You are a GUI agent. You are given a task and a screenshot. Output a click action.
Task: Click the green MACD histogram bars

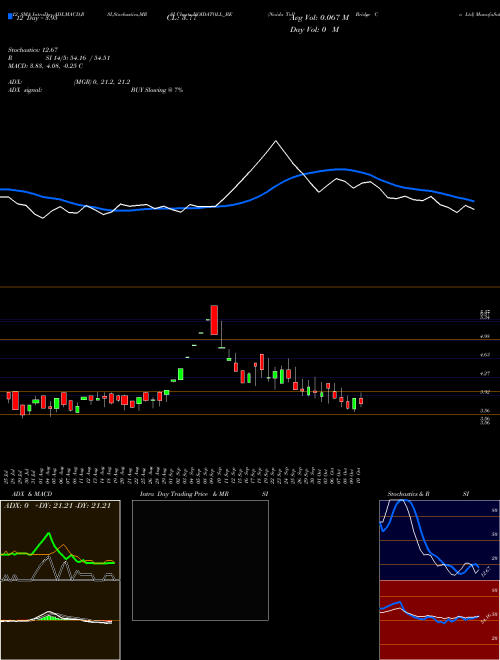(51, 617)
